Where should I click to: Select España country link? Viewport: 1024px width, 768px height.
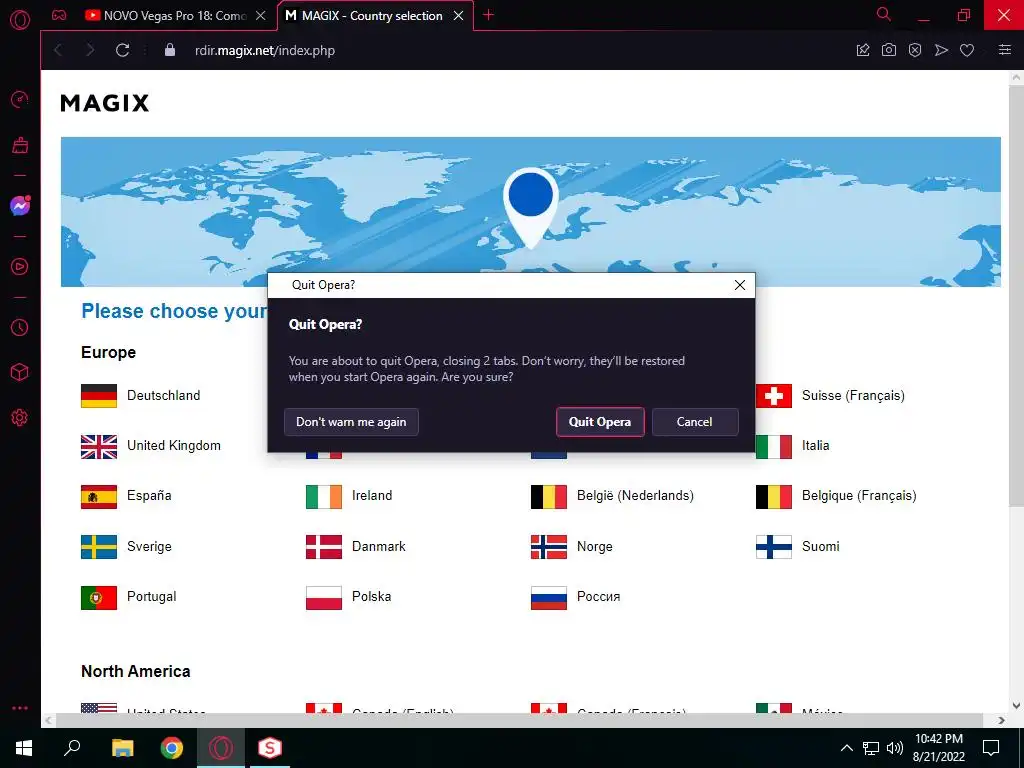tap(149, 496)
